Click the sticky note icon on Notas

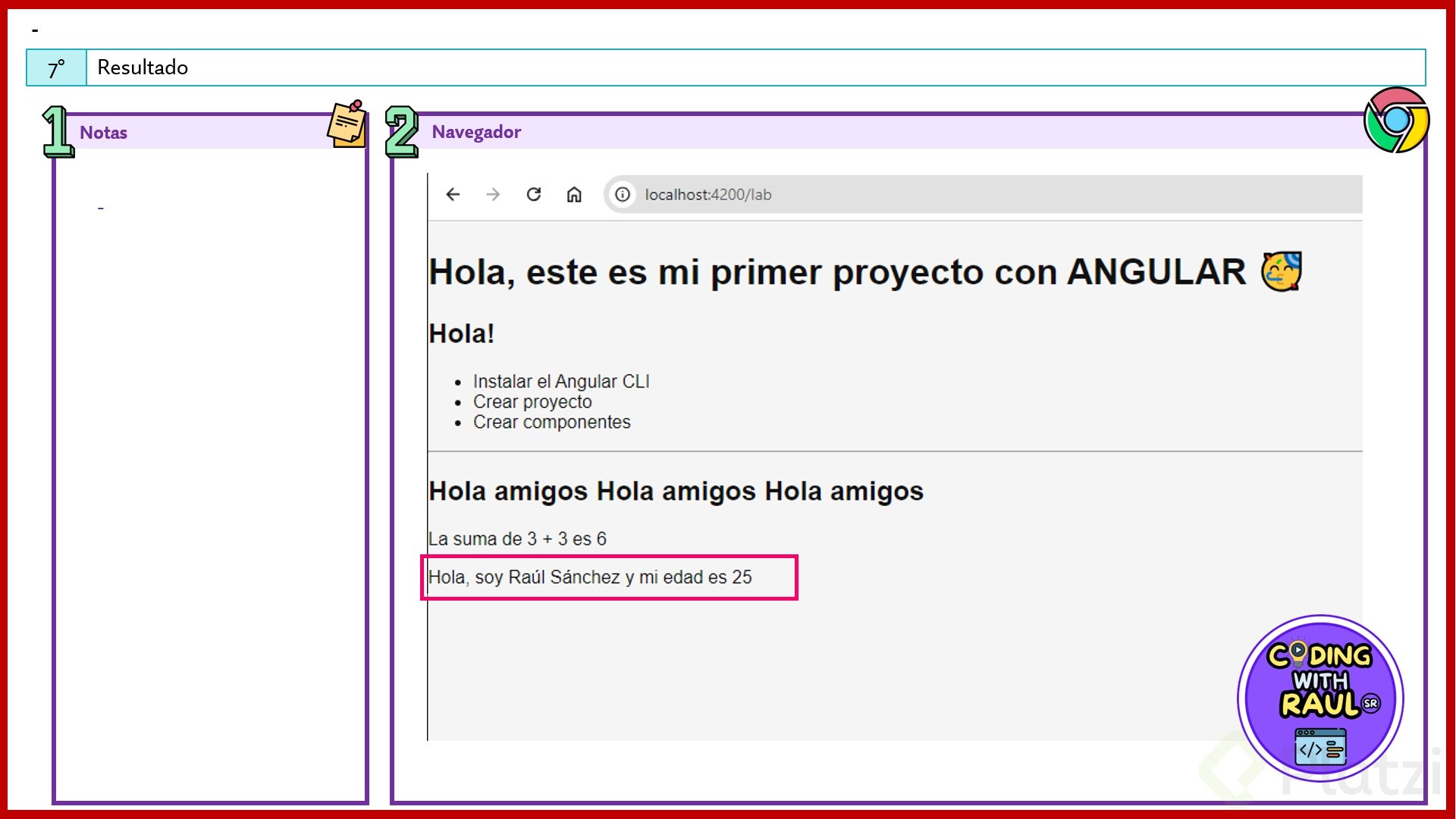point(347,124)
